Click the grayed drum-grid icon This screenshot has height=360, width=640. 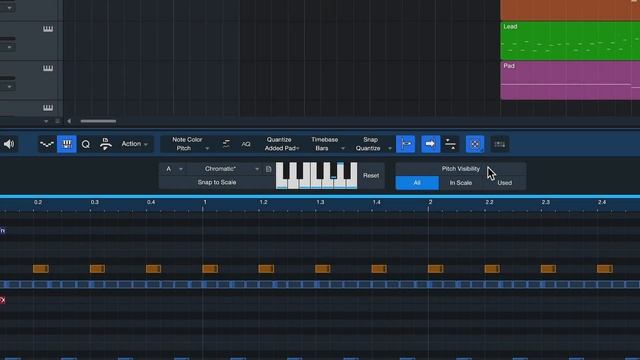pyautogui.click(x=500, y=144)
